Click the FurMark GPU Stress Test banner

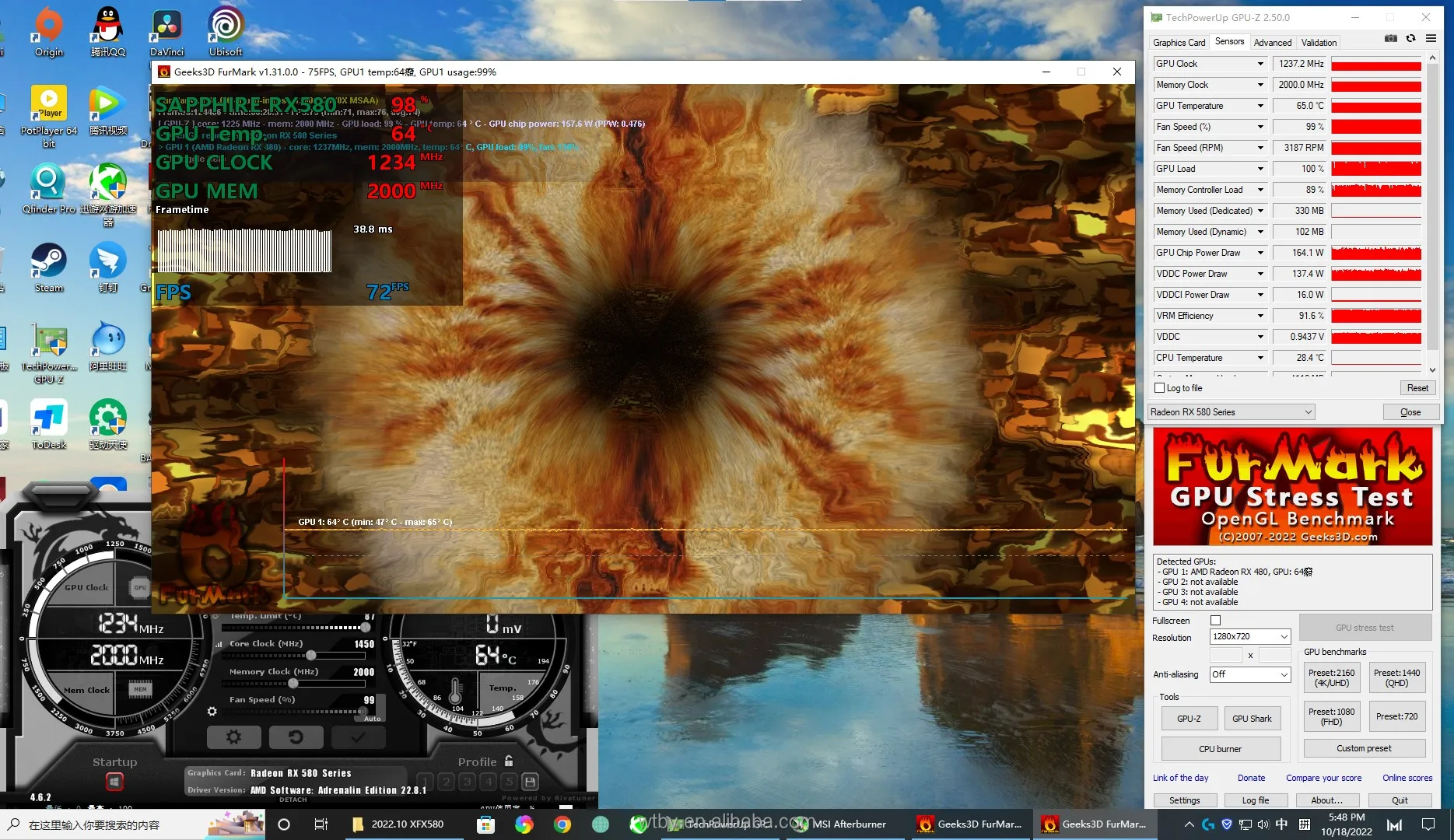[x=1292, y=487]
